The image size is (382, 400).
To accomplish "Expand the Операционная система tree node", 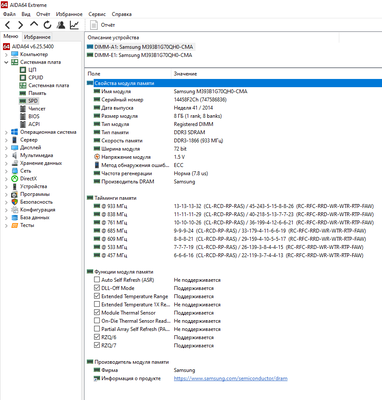I will click(x=6, y=132).
